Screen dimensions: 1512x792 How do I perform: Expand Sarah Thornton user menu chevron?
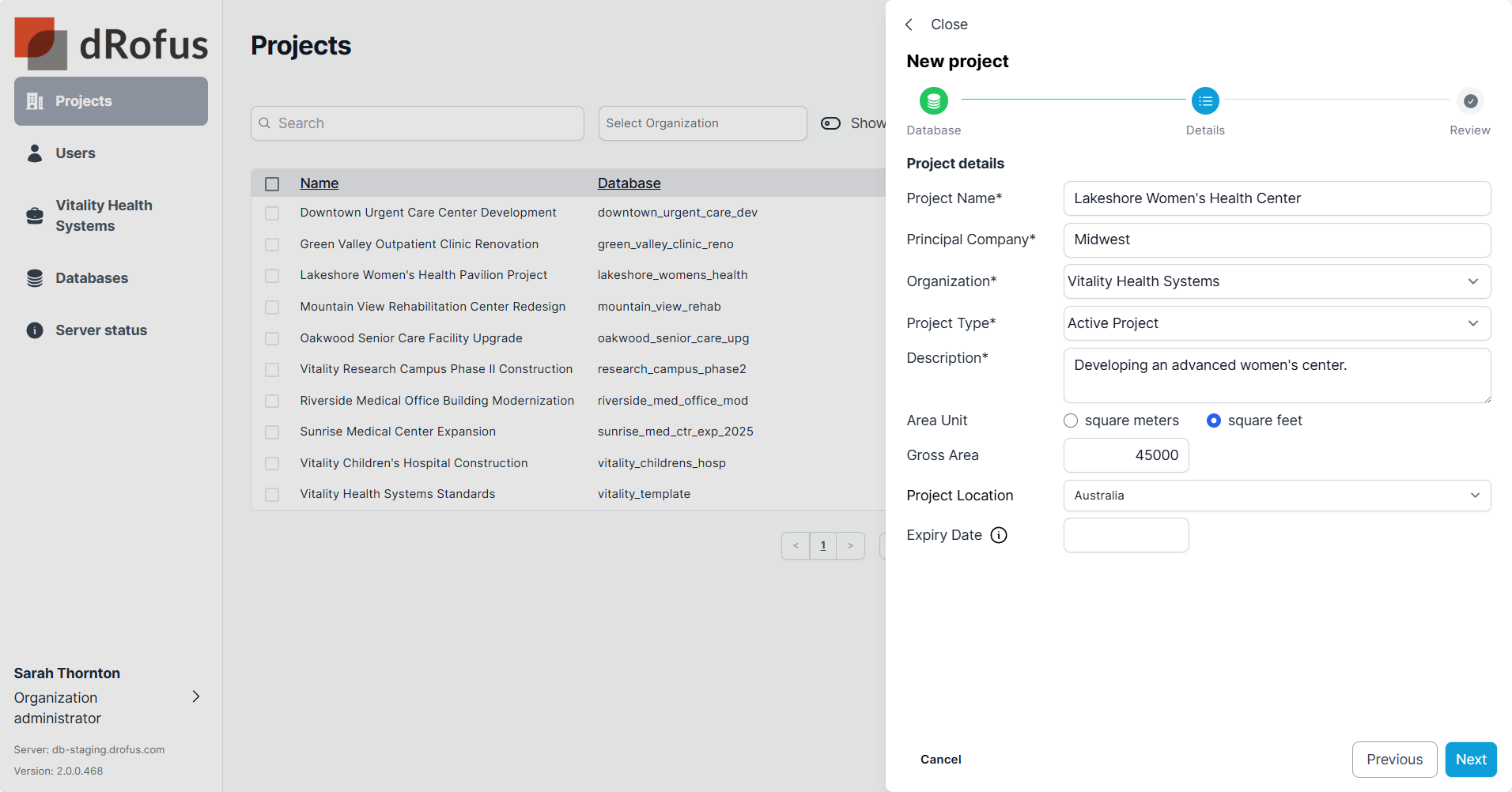pos(196,696)
